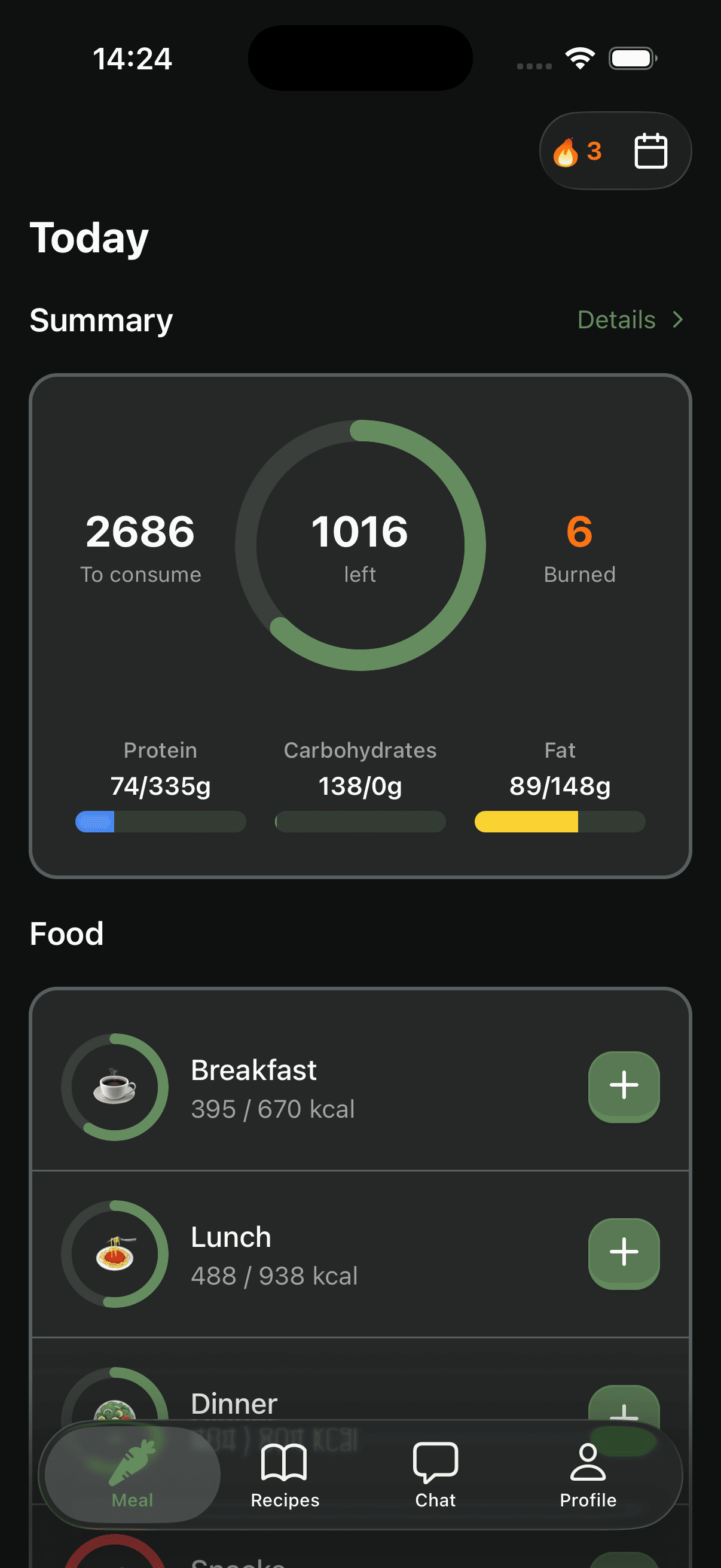Screen dimensions: 721x1568
Task: Expand details with the chevron arrow
Action: [678, 320]
